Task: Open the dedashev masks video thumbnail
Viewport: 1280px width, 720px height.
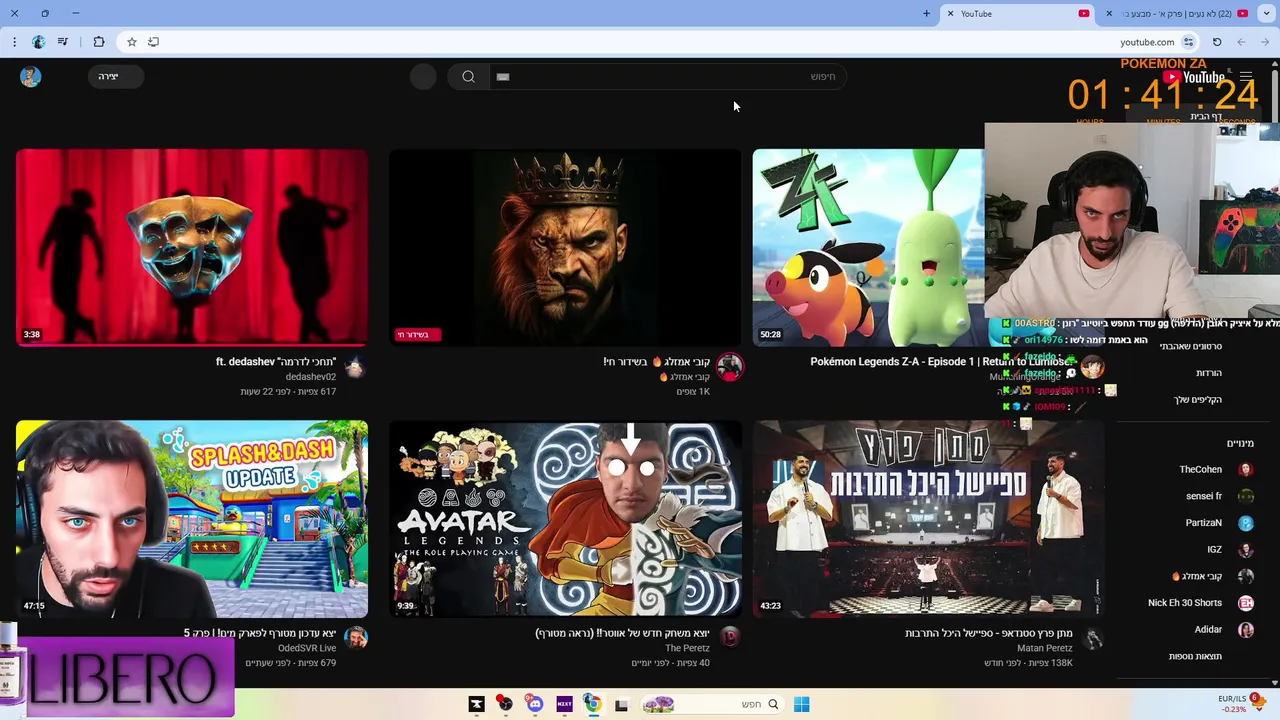Action: click(192, 247)
